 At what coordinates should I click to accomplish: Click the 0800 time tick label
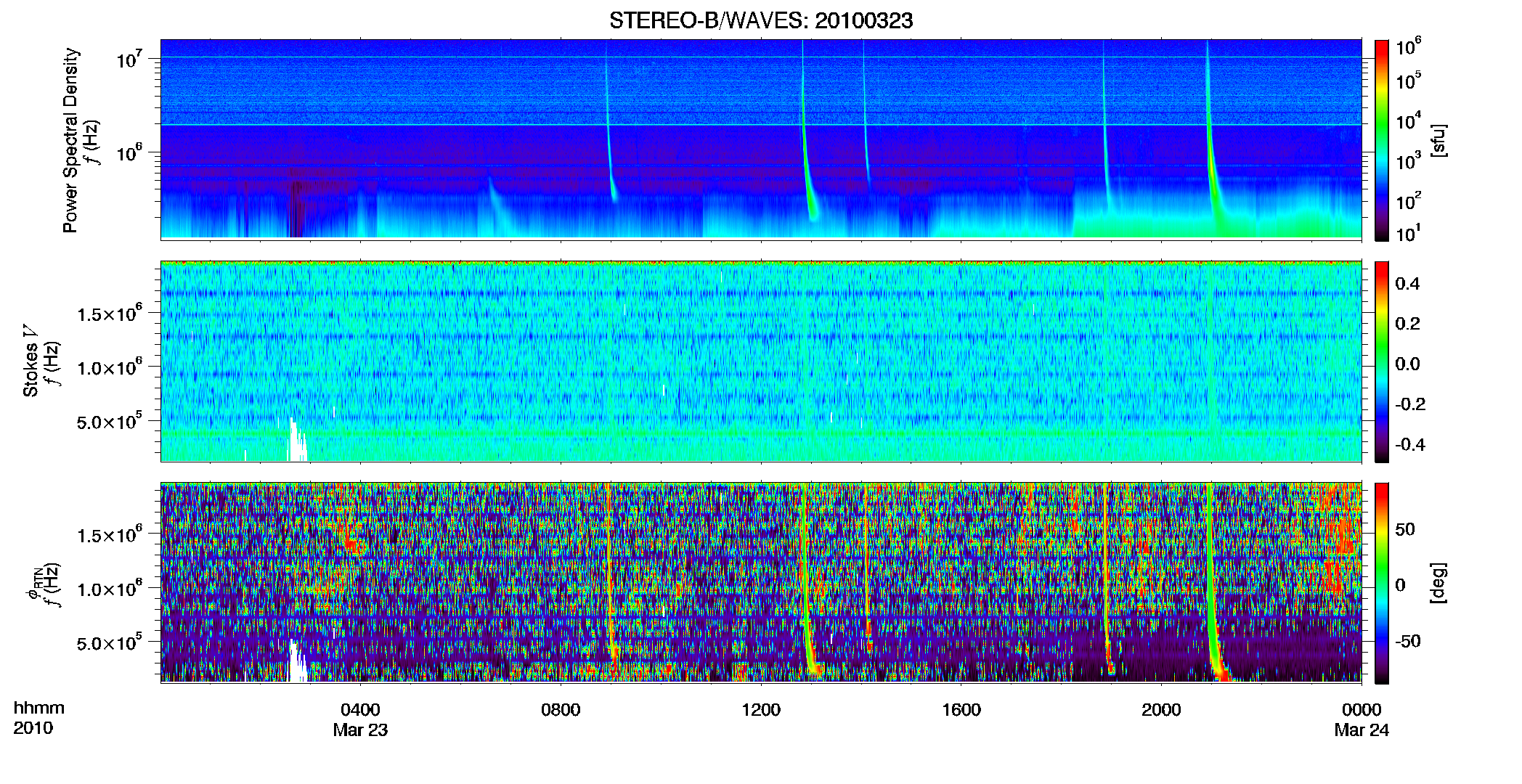click(561, 710)
